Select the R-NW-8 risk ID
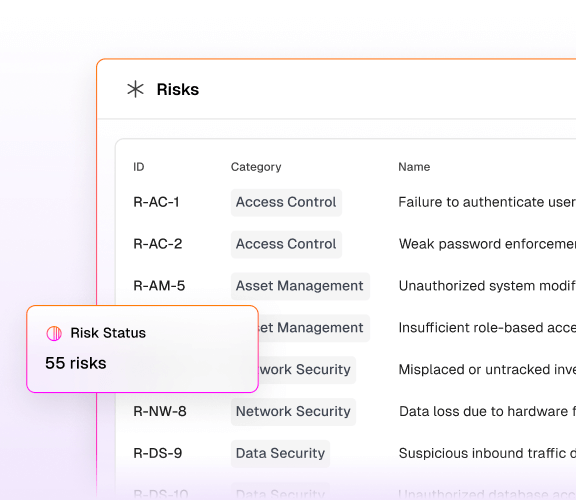Screen dimensions: 576x500 (160, 411)
